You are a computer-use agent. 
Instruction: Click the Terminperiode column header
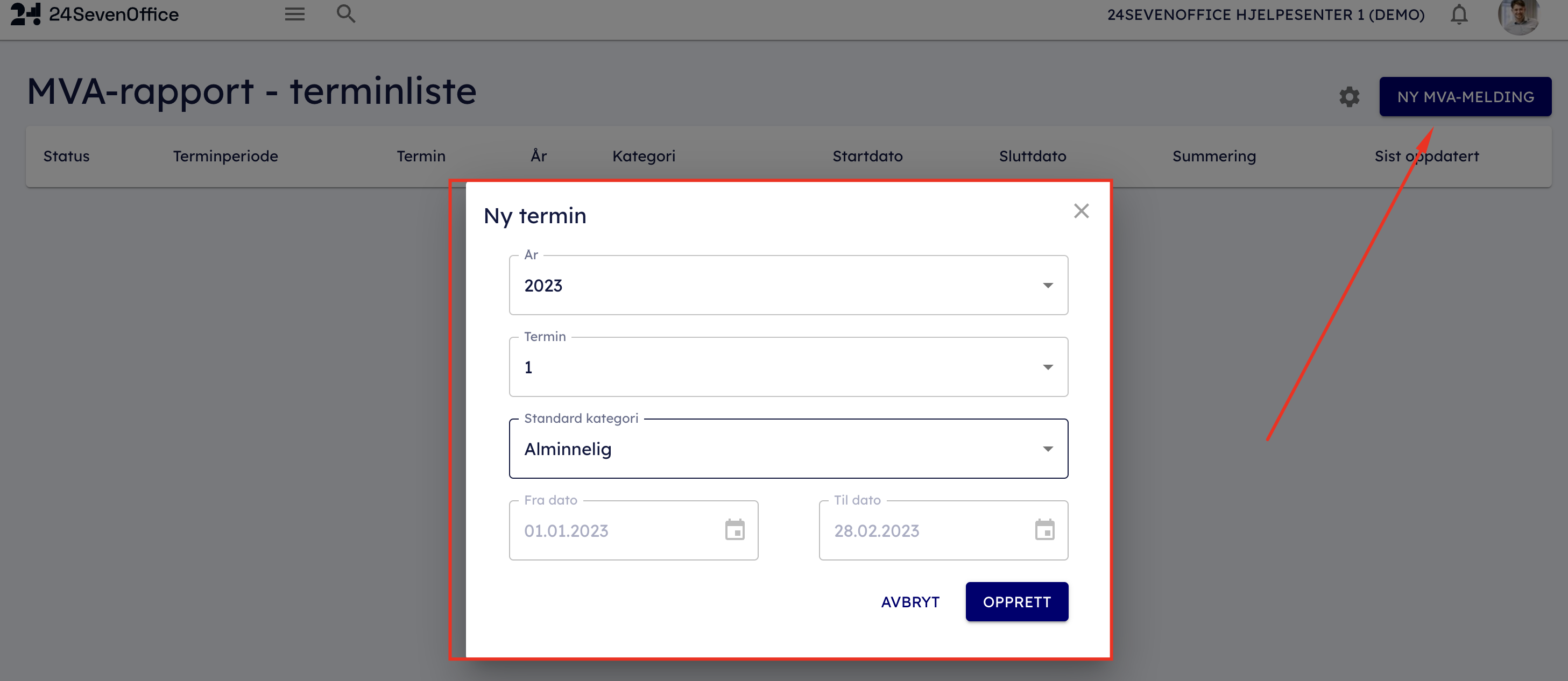click(225, 157)
